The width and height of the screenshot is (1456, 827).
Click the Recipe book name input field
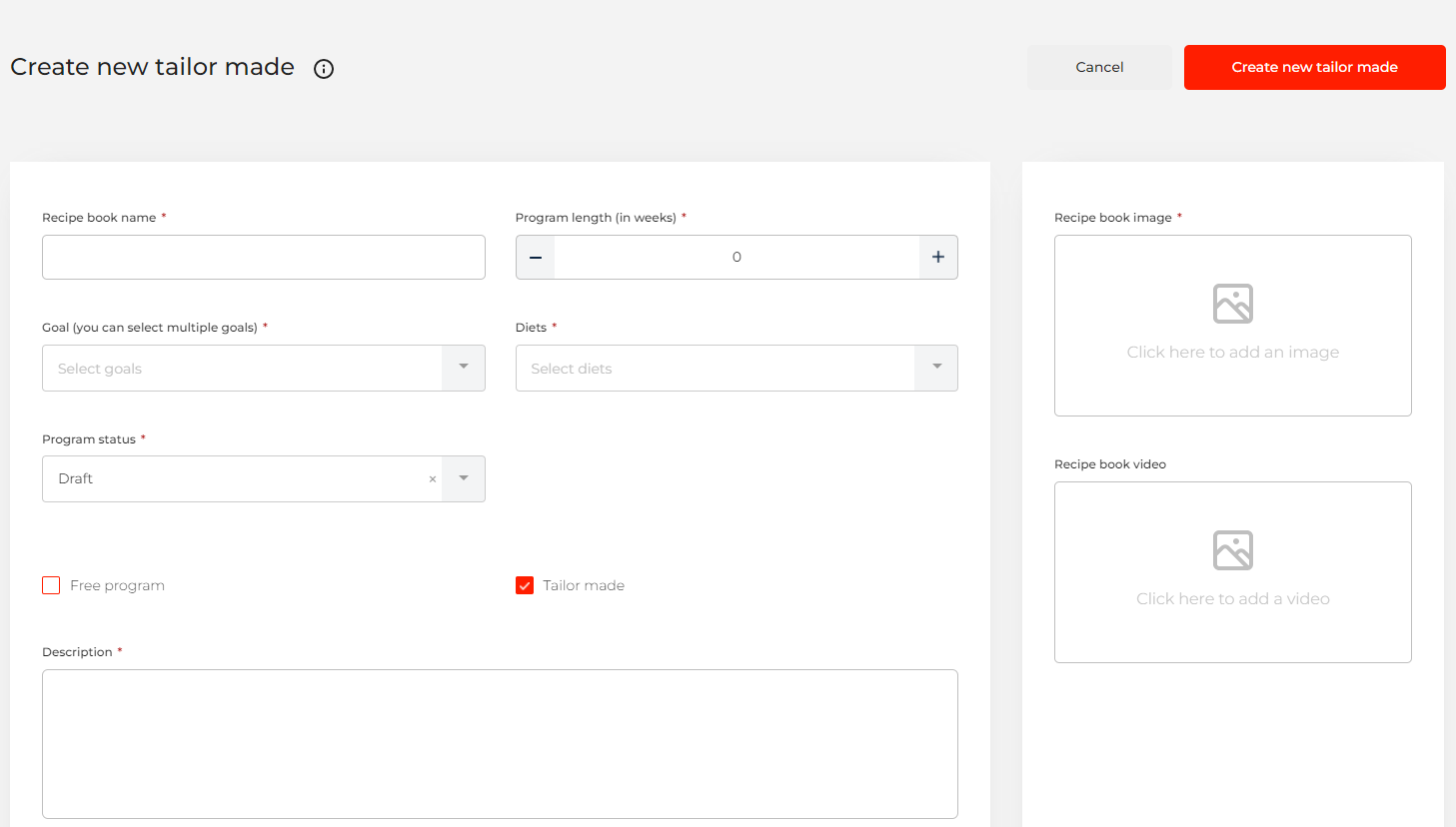(263, 257)
